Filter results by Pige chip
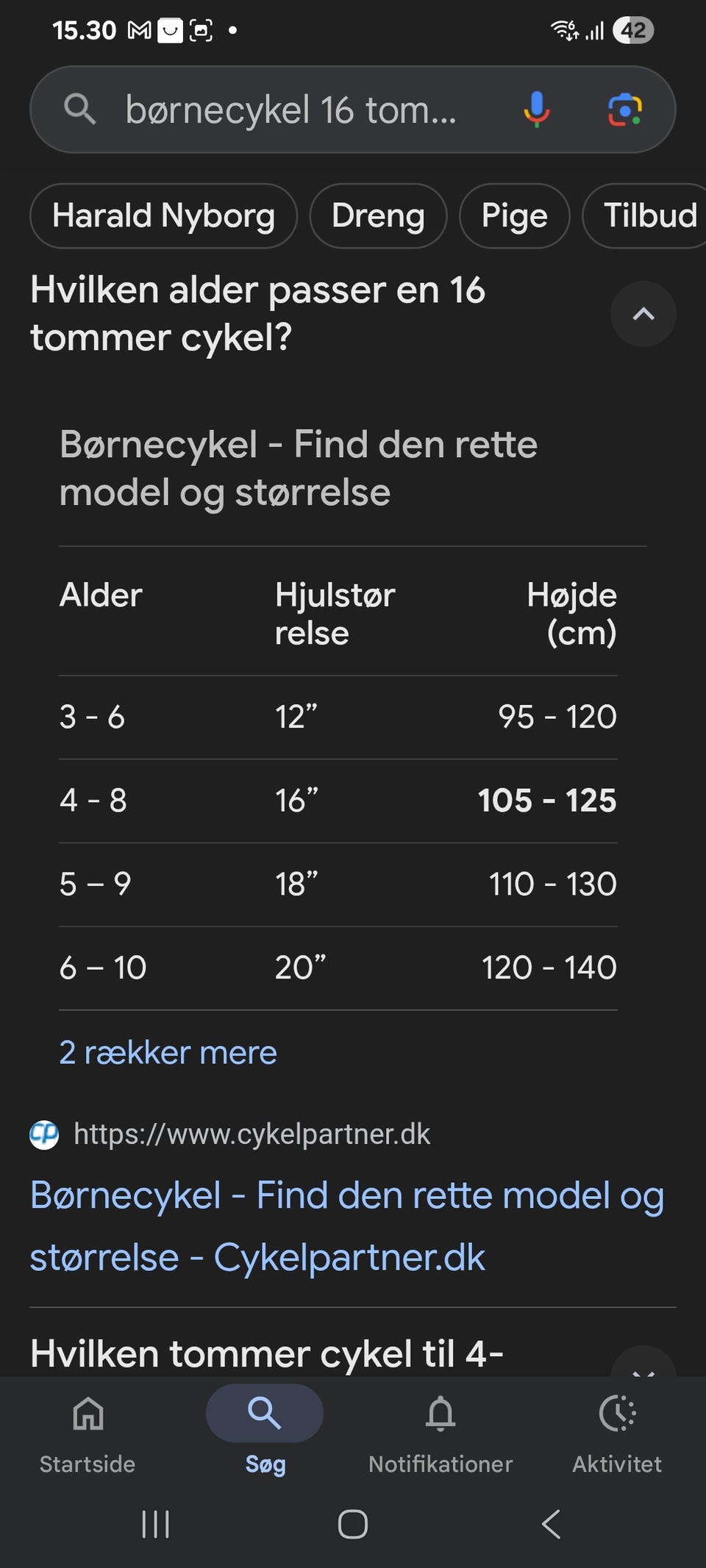The image size is (706, 1568). point(514,216)
